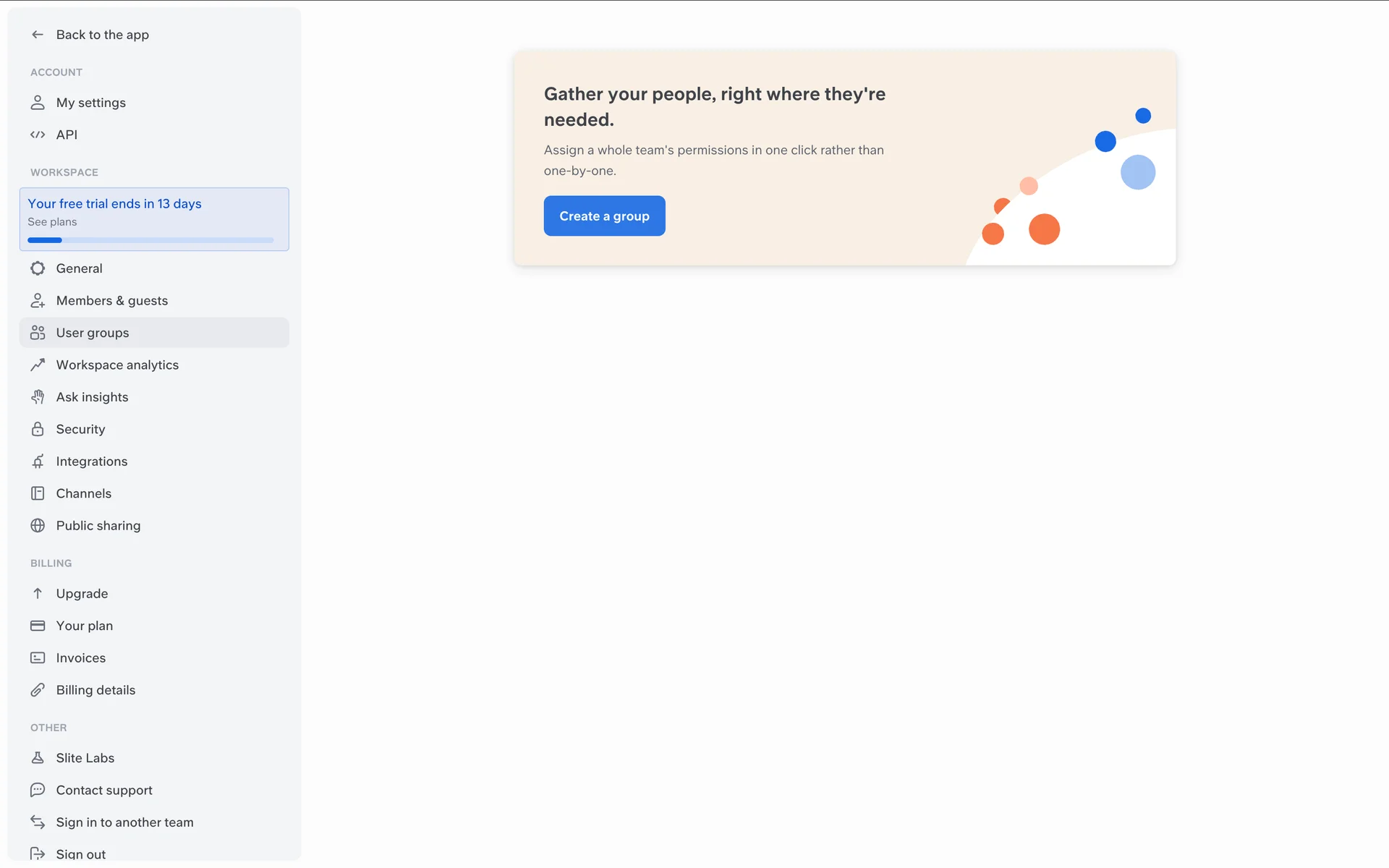
Task: Select User groups in the sidebar
Action: click(93, 333)
